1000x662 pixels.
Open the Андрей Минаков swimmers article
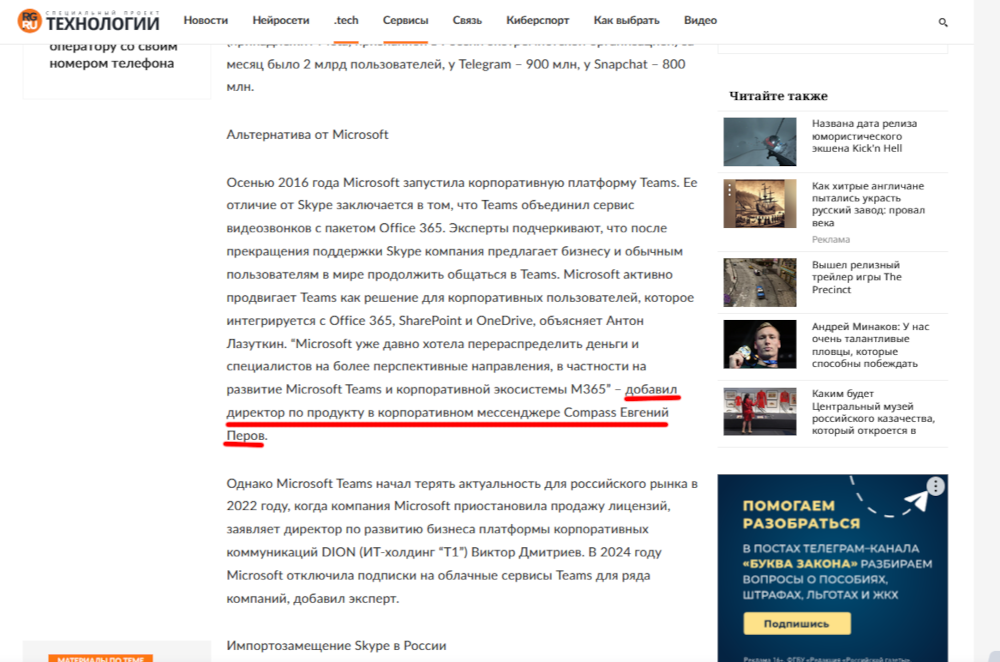[x=871, y=345]
